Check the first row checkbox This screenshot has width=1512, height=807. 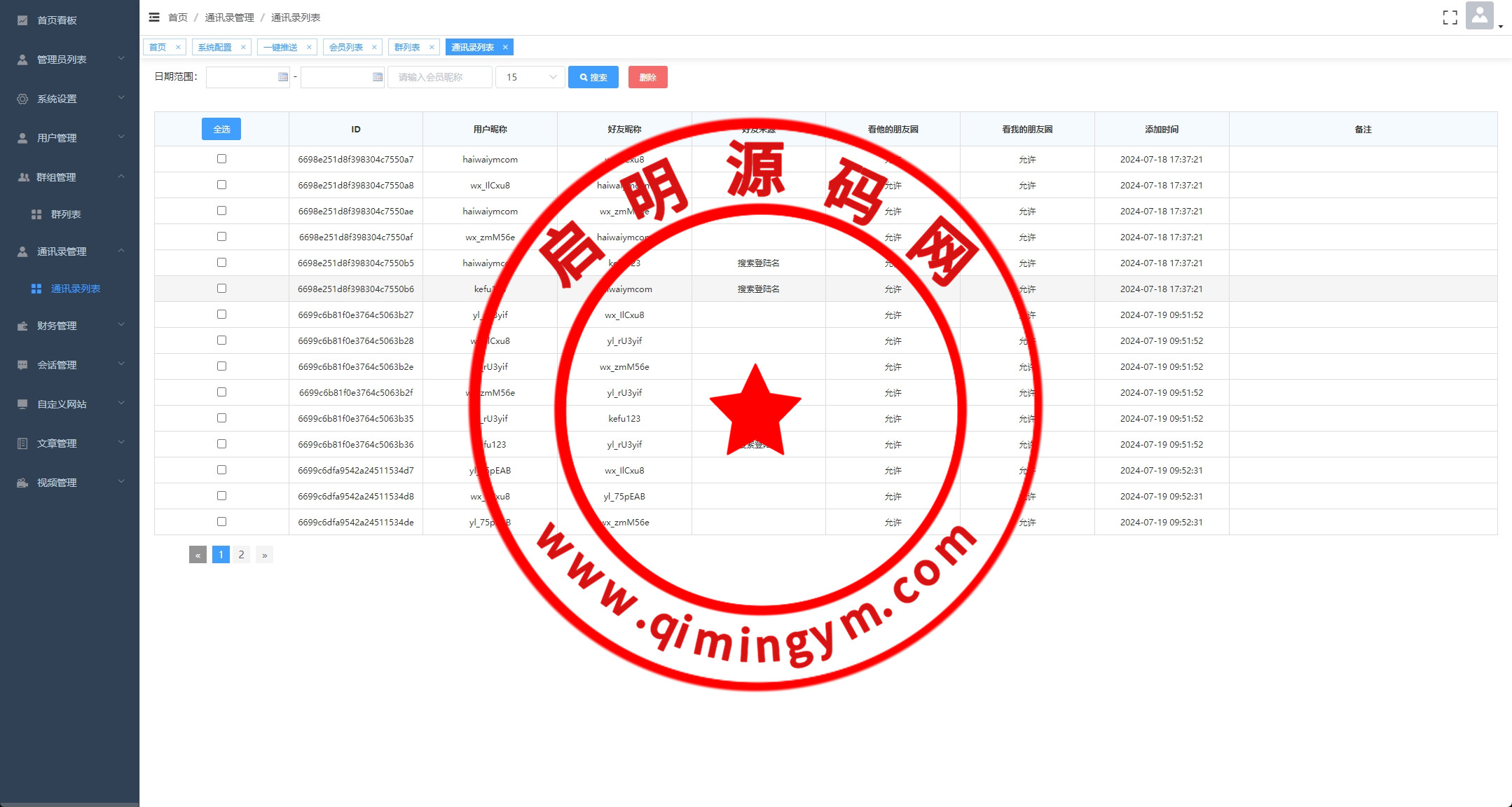(x=221, y=159)
